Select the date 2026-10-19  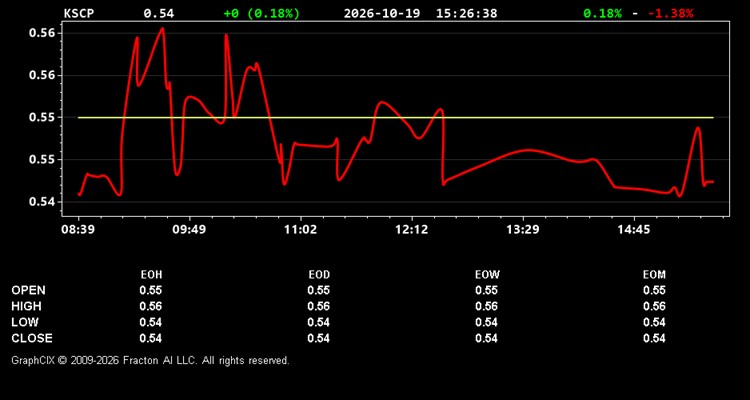[x=382, y=13]
